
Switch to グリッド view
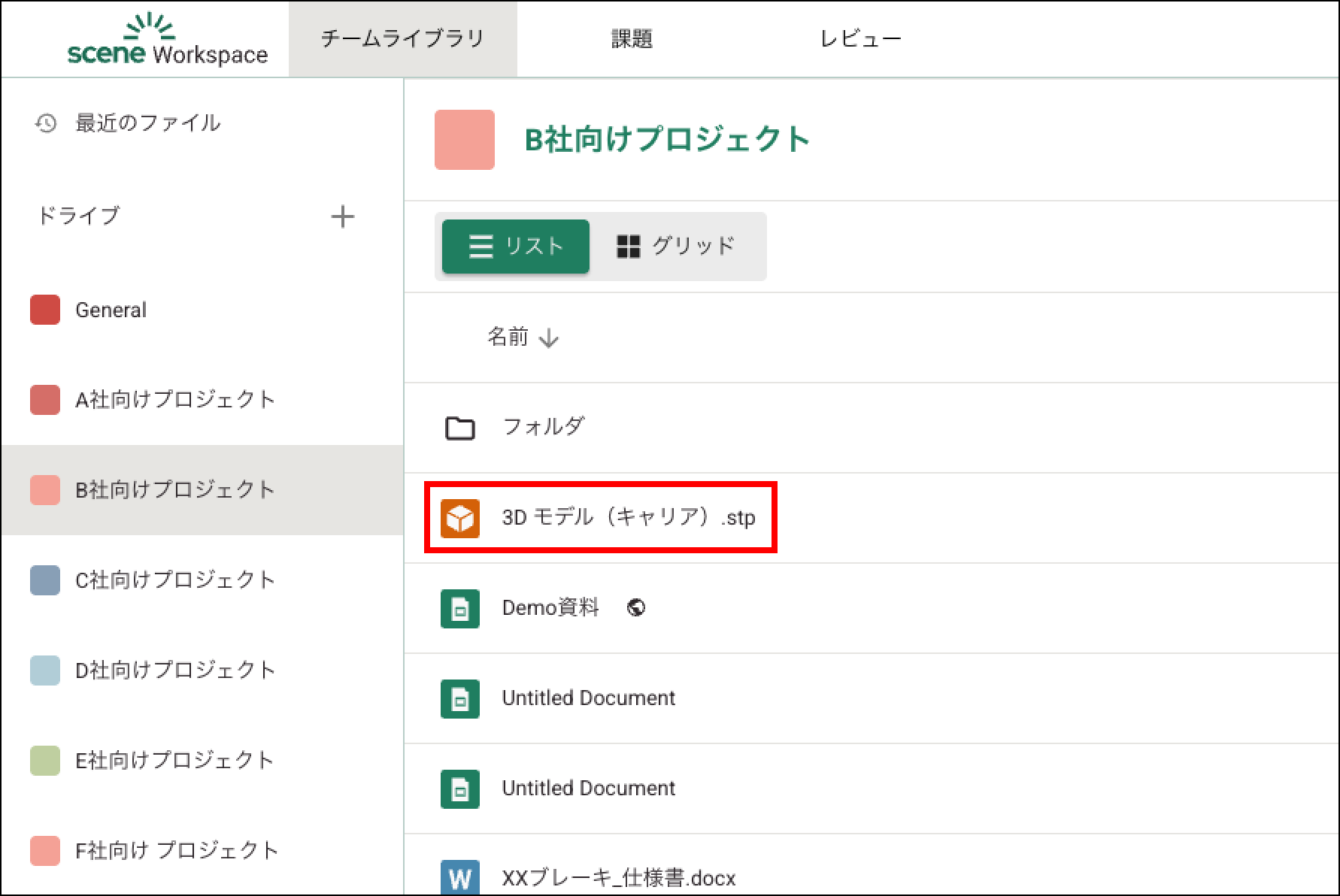click(x=675, y=247)
